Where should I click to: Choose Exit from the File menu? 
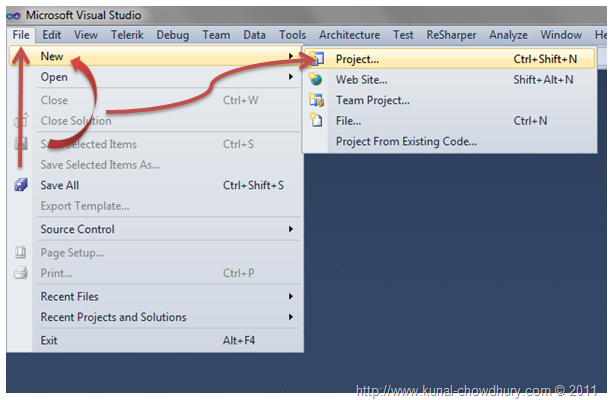(49, 340)
